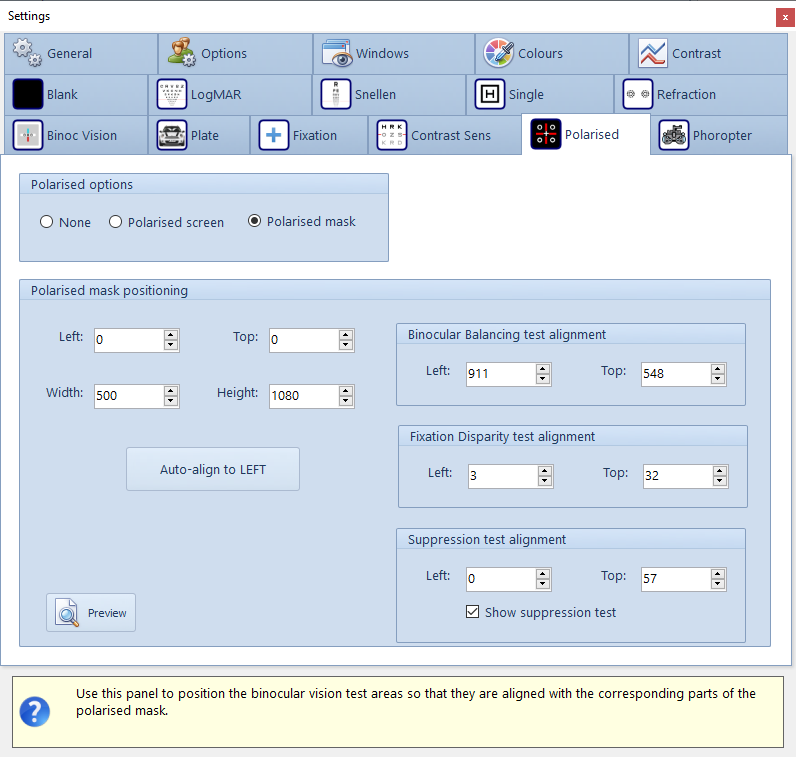Click the General gears icon
The height and width of the screenshot is (757, 796).
click(x=28, y=53)
